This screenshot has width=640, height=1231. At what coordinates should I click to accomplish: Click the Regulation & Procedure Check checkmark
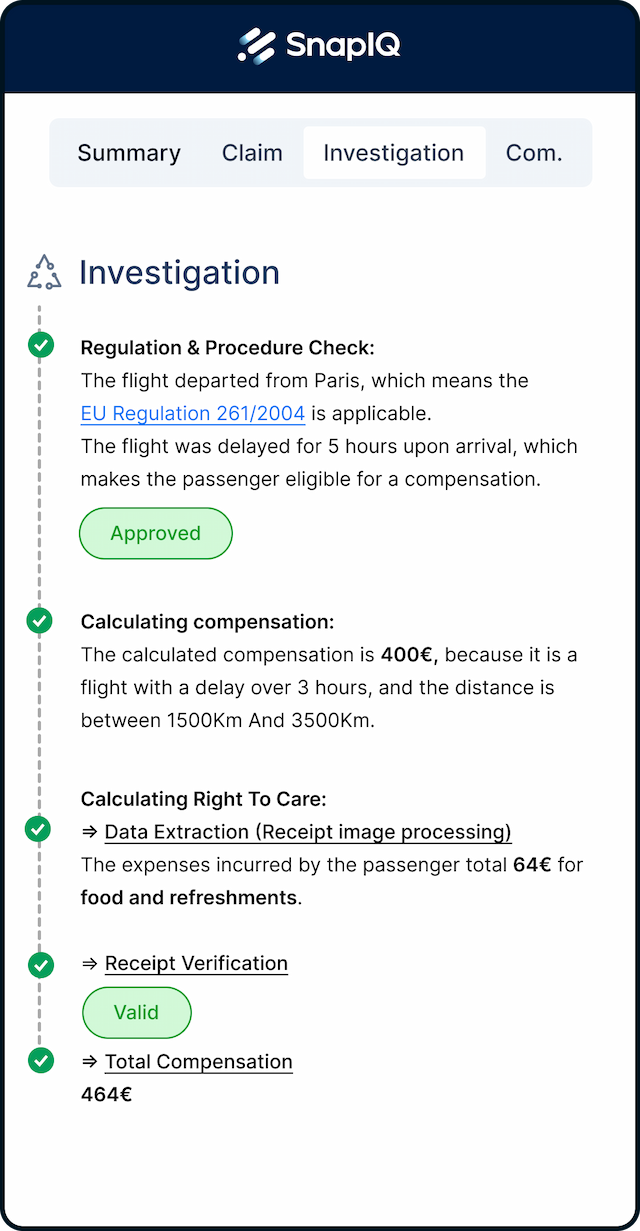click(x=40, y=345)
